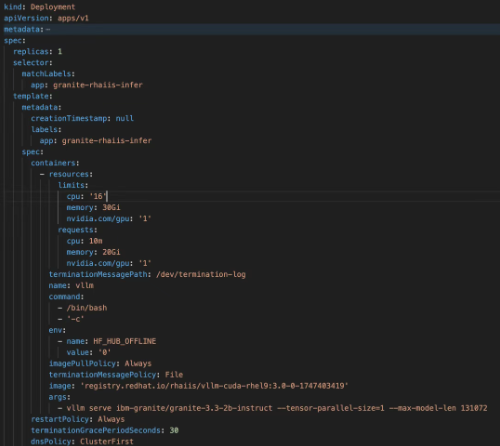Click the requests cpu 10m value
Screen dimensions: 500x446
coord(96,241)
